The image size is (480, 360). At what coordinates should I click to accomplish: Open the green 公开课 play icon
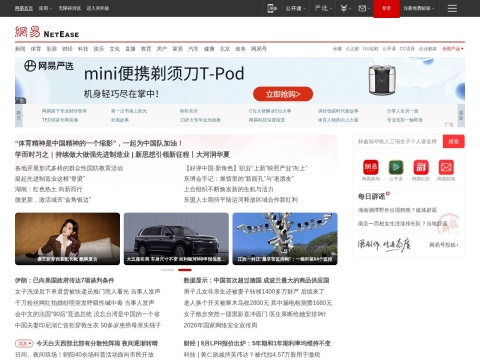396,167
